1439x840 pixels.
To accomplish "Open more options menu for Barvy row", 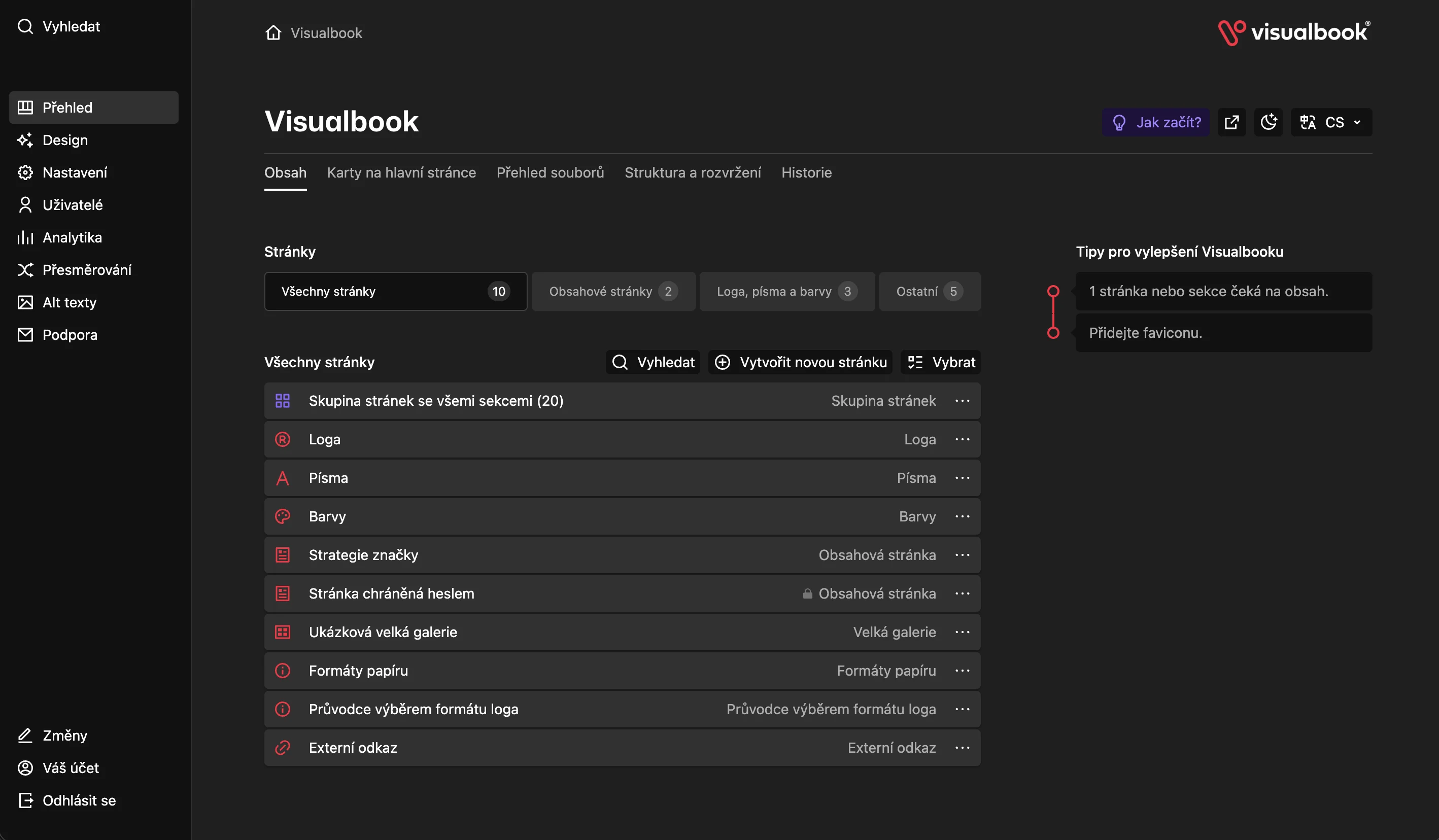I will click(x=962, y=516).
